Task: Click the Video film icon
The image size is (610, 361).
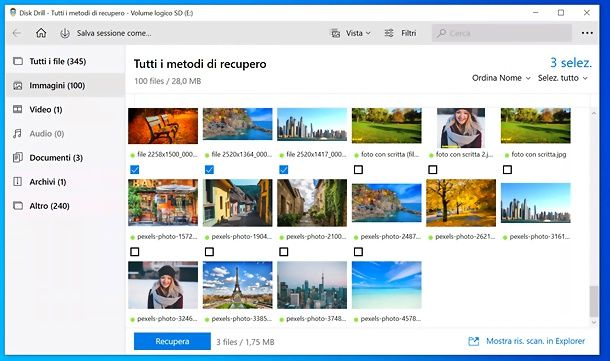Action: tap(18, 109)
